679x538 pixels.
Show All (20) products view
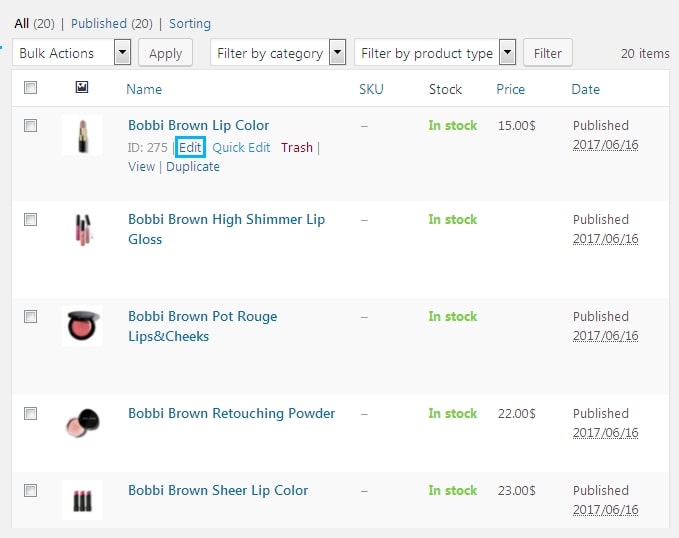pos(34,23)
